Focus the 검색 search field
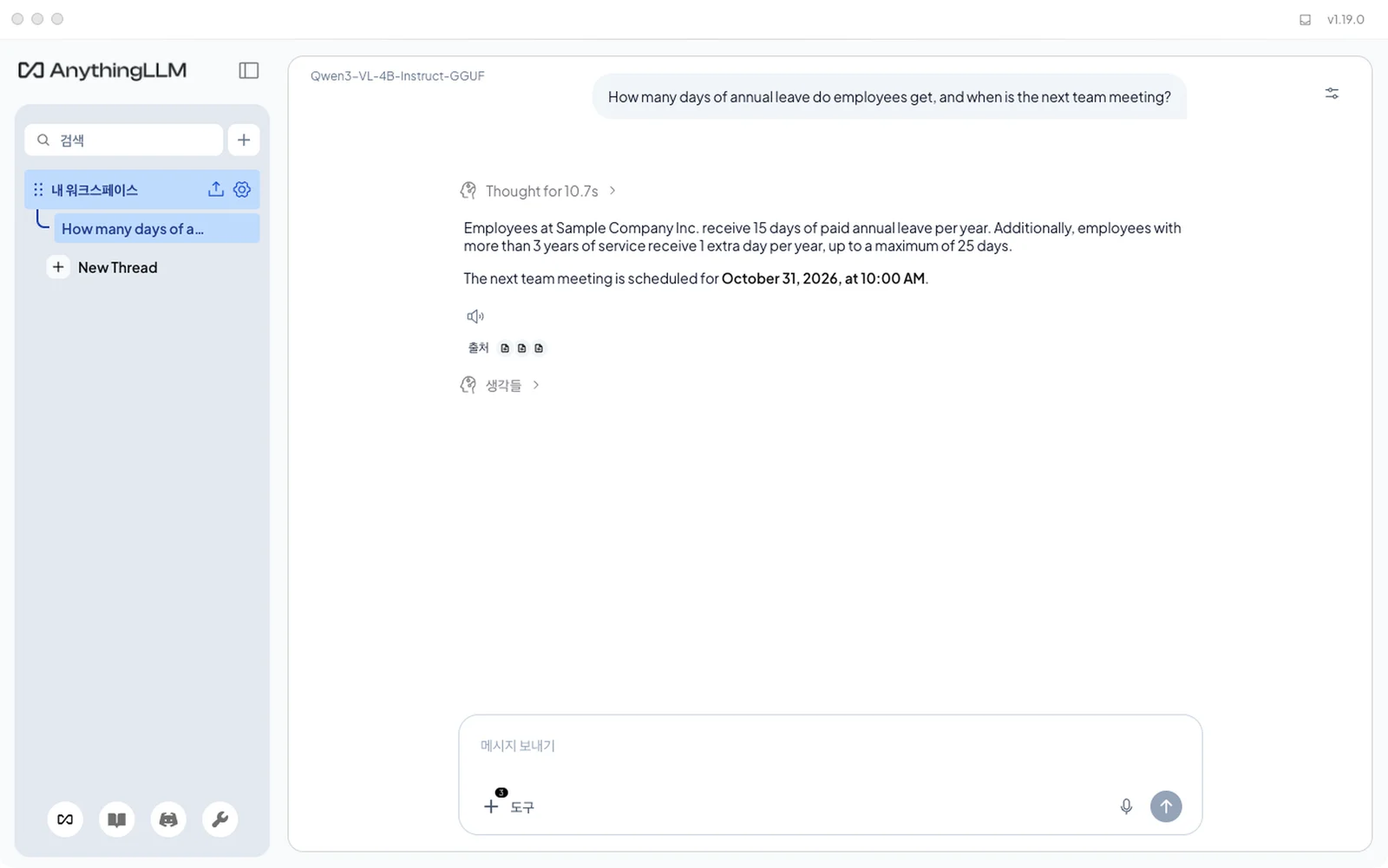This screenshot has height=868, width=1388. [123, 140]
